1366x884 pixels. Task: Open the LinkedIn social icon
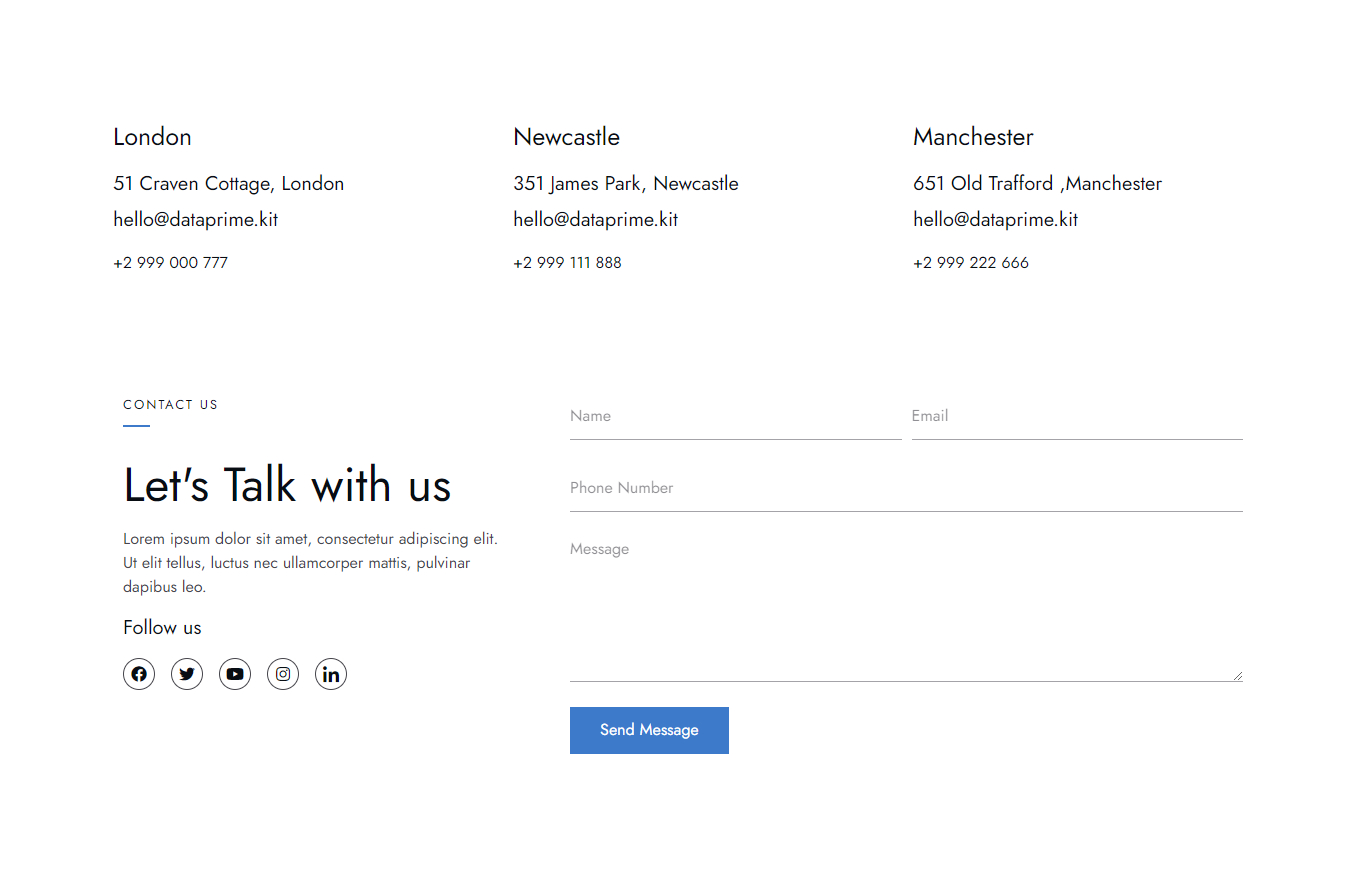click(331, 674)
